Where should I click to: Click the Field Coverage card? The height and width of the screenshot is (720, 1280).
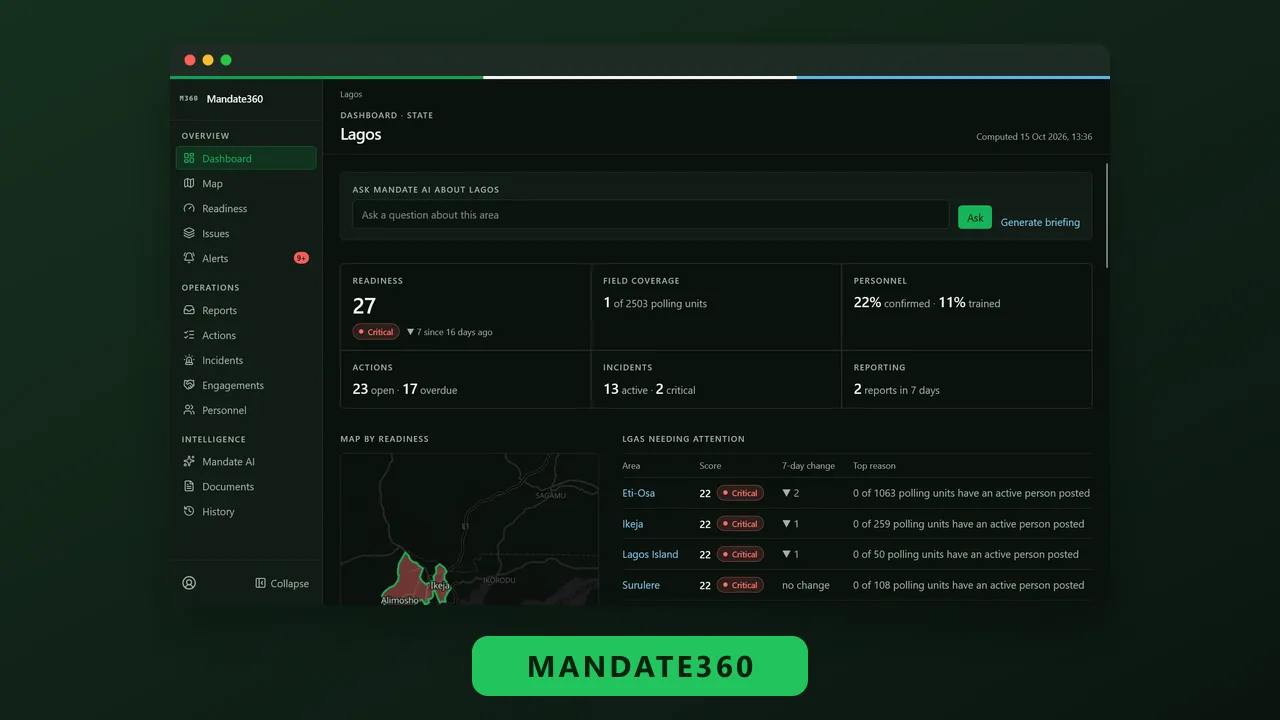click(x=716, y=307)
